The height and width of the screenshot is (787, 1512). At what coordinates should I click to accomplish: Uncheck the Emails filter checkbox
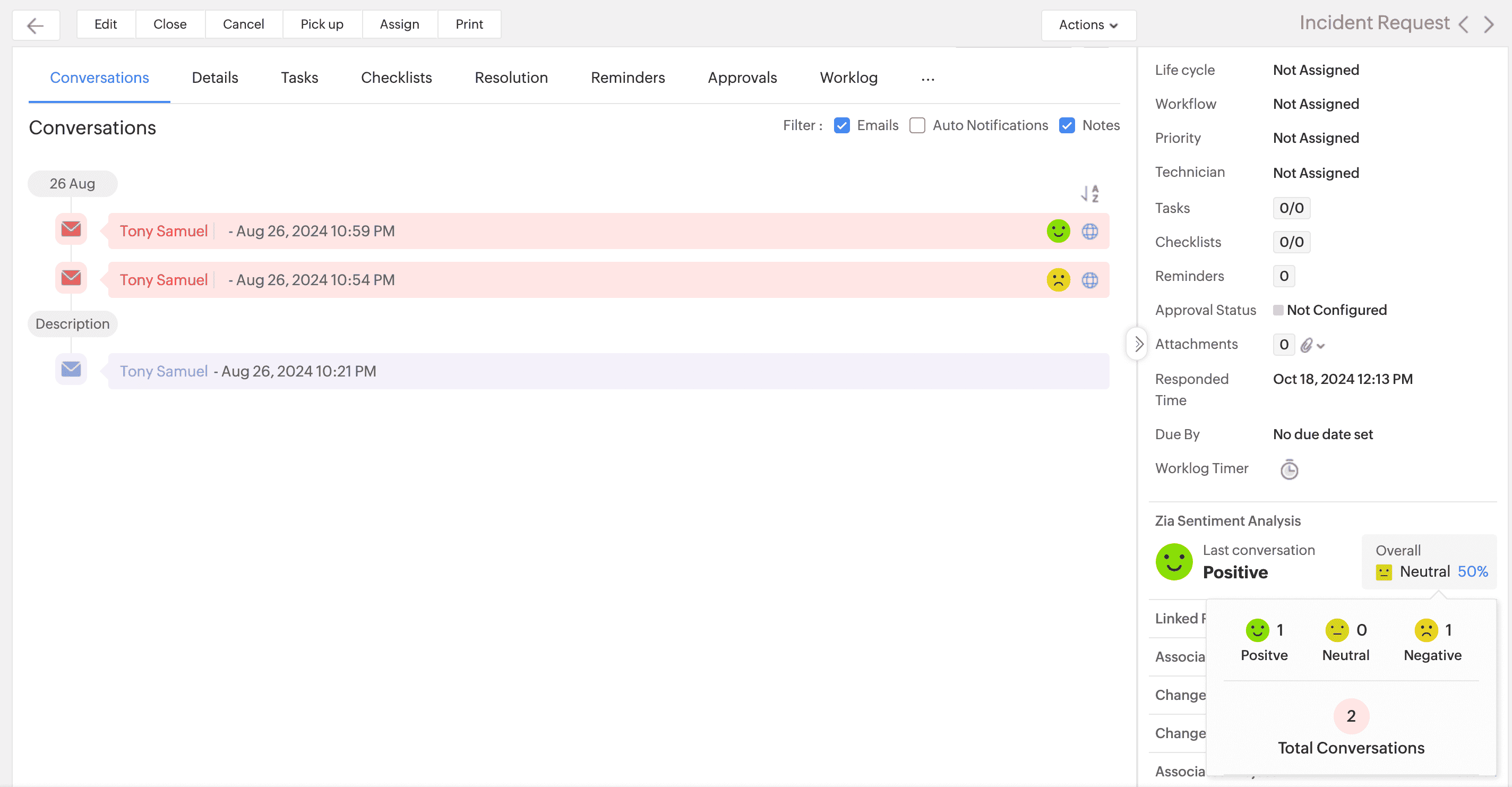click(x=841, y=126)
